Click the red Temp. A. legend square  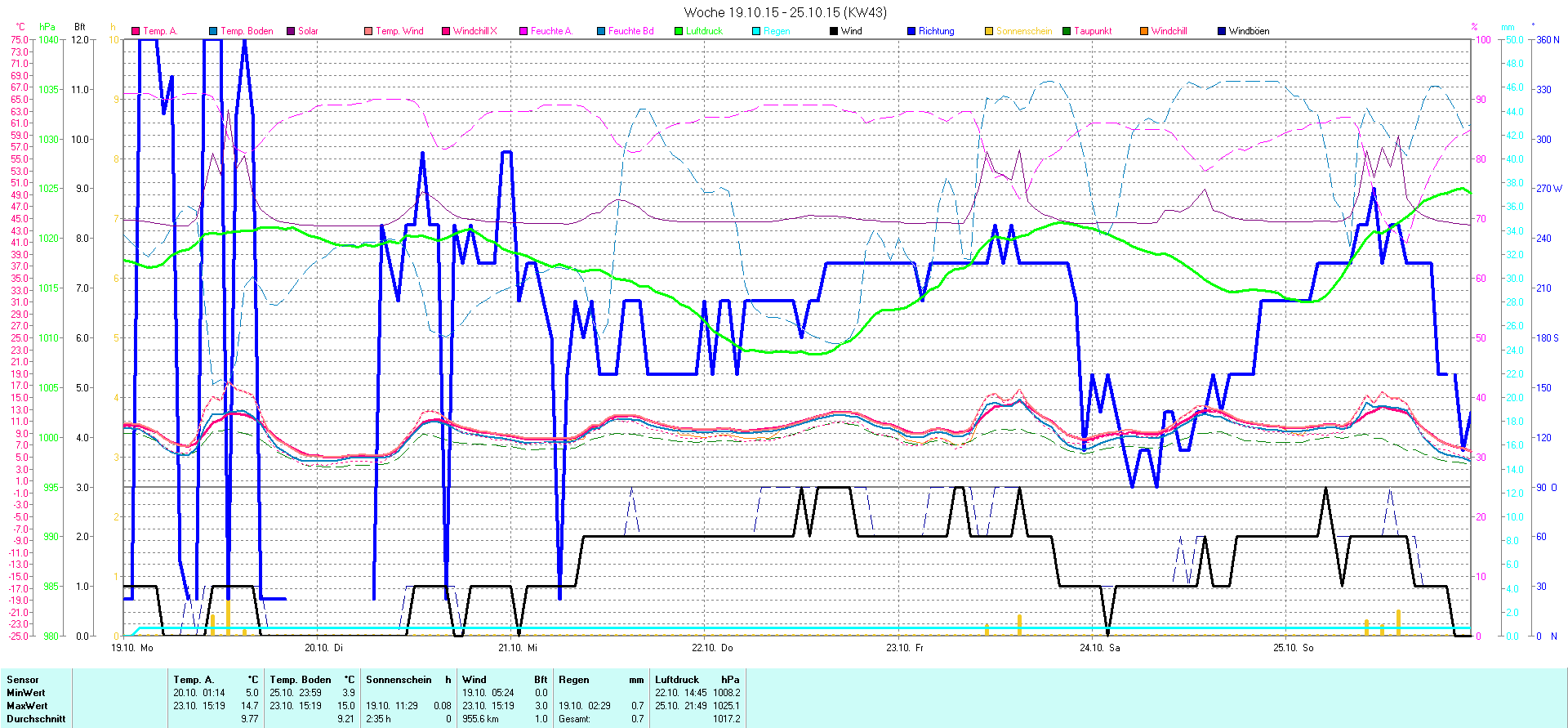pos(136,31)
